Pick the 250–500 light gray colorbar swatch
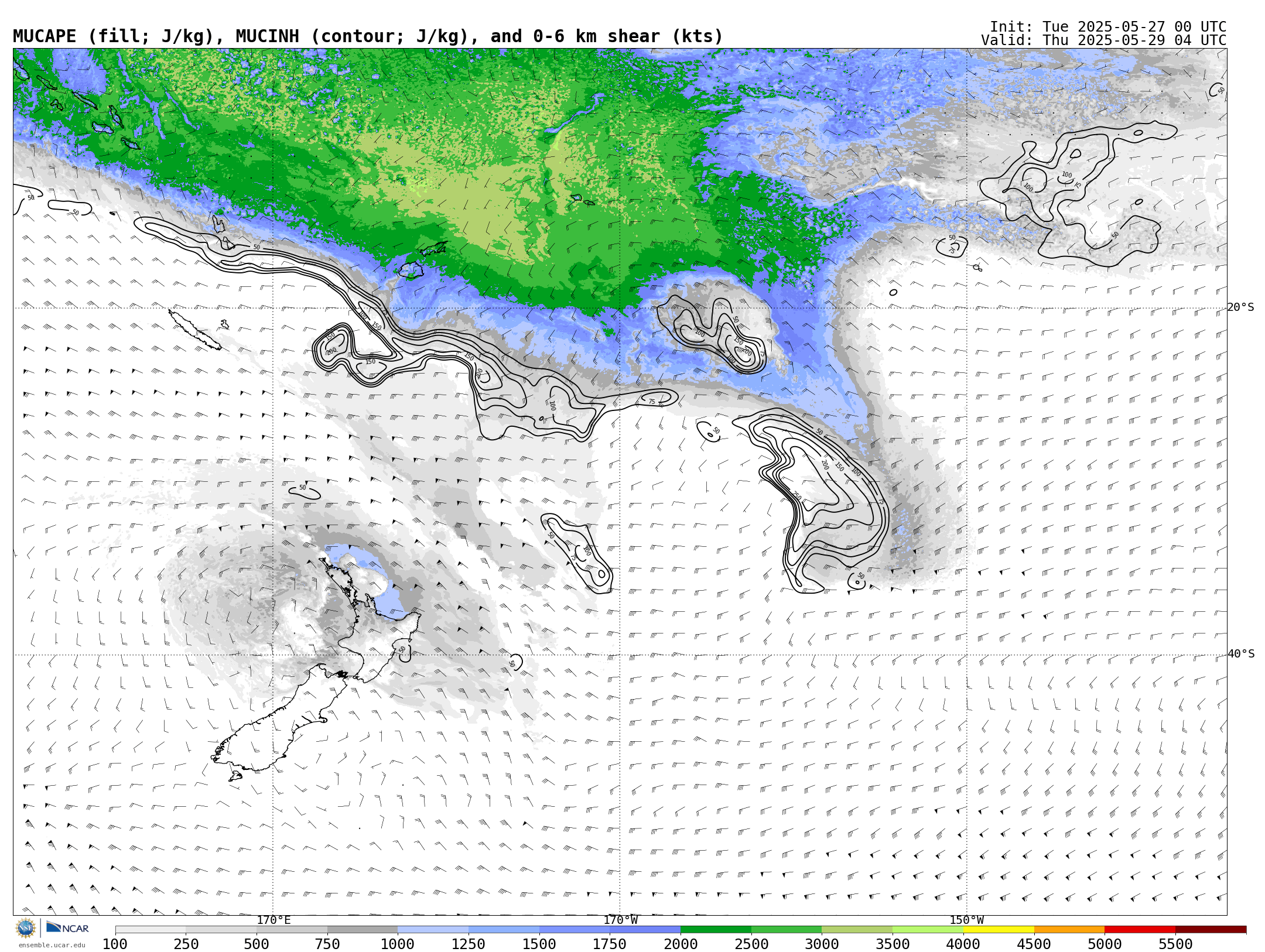Viewport: 1265px width, 952px height. point(221,930)
